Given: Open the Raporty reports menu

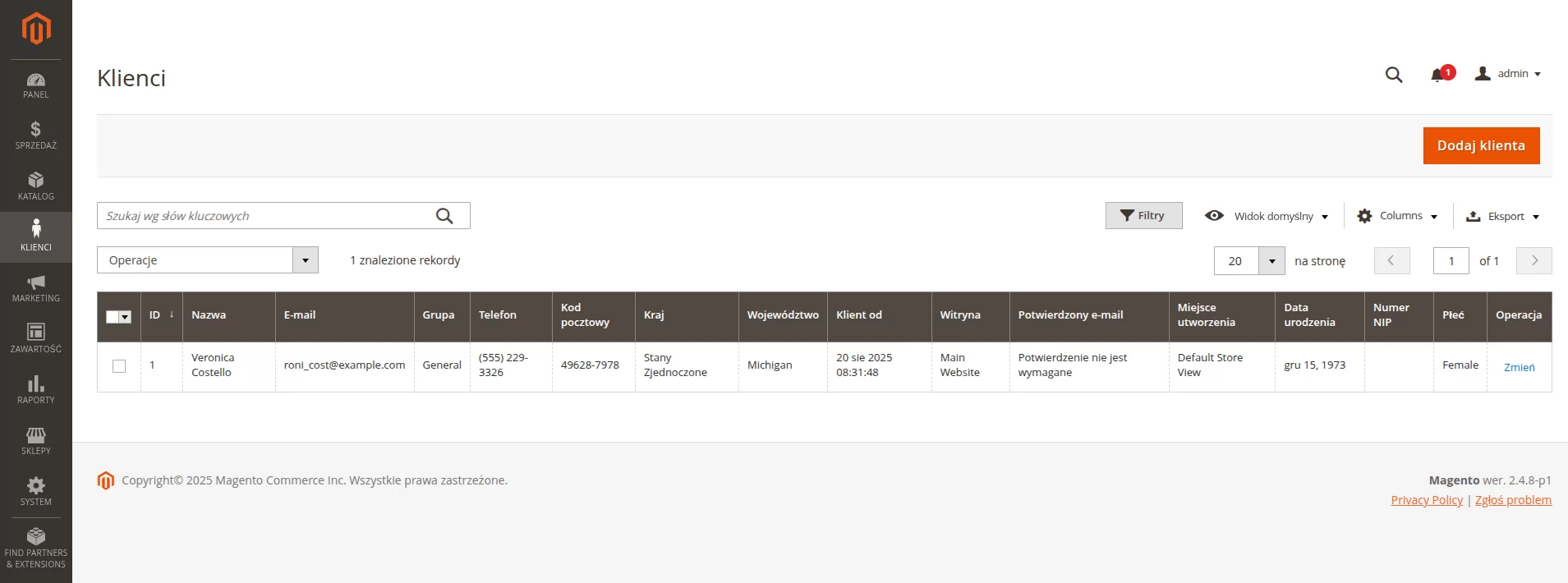Looking at the screenshot, I should 36,390.
